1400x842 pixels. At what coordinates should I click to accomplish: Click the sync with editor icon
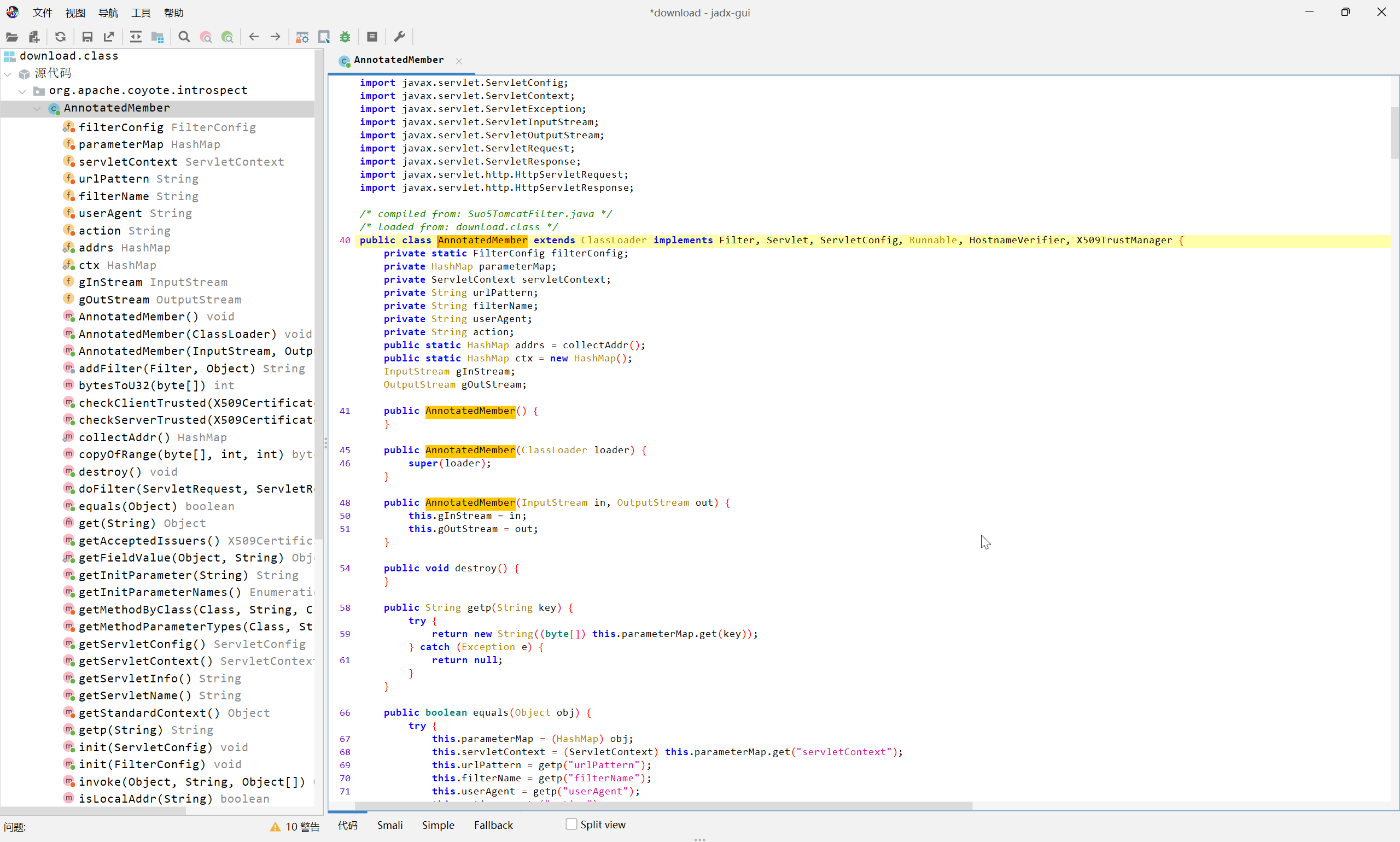[x=136, y=37]
